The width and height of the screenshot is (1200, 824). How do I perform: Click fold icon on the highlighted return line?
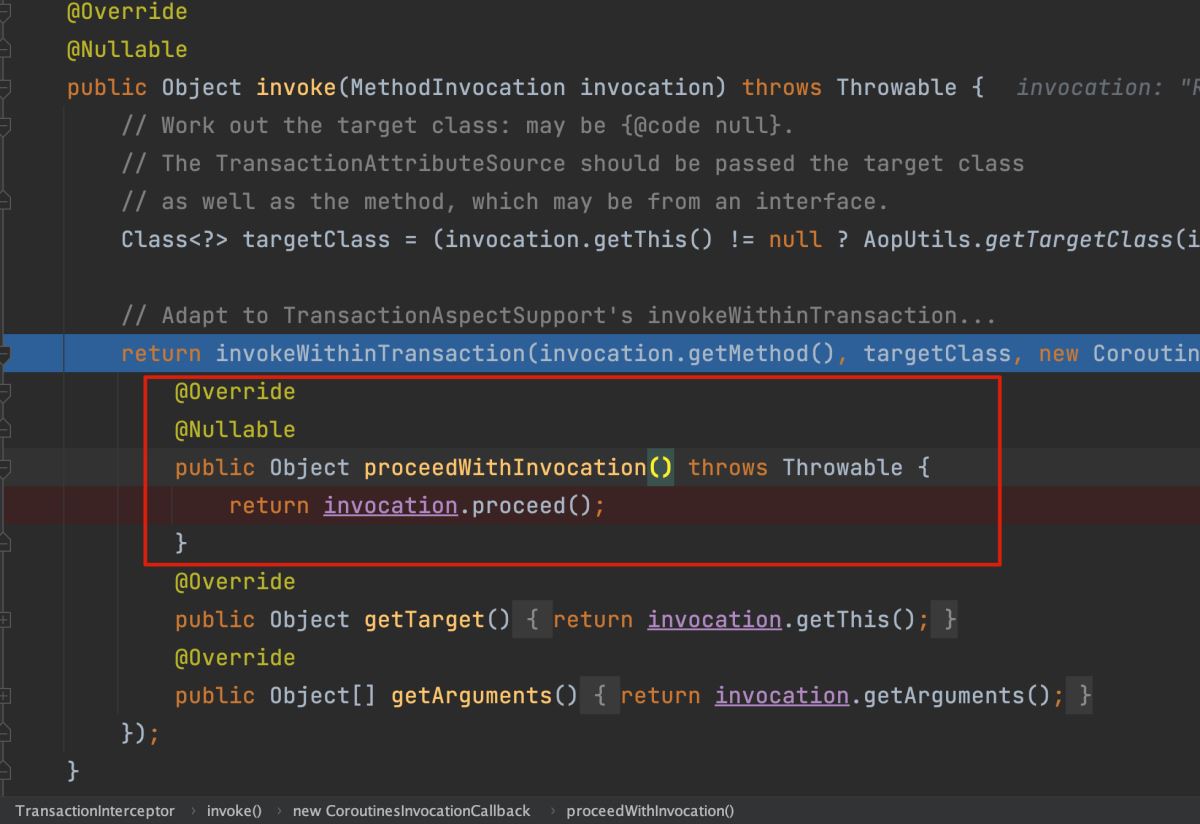click(5, 354)
